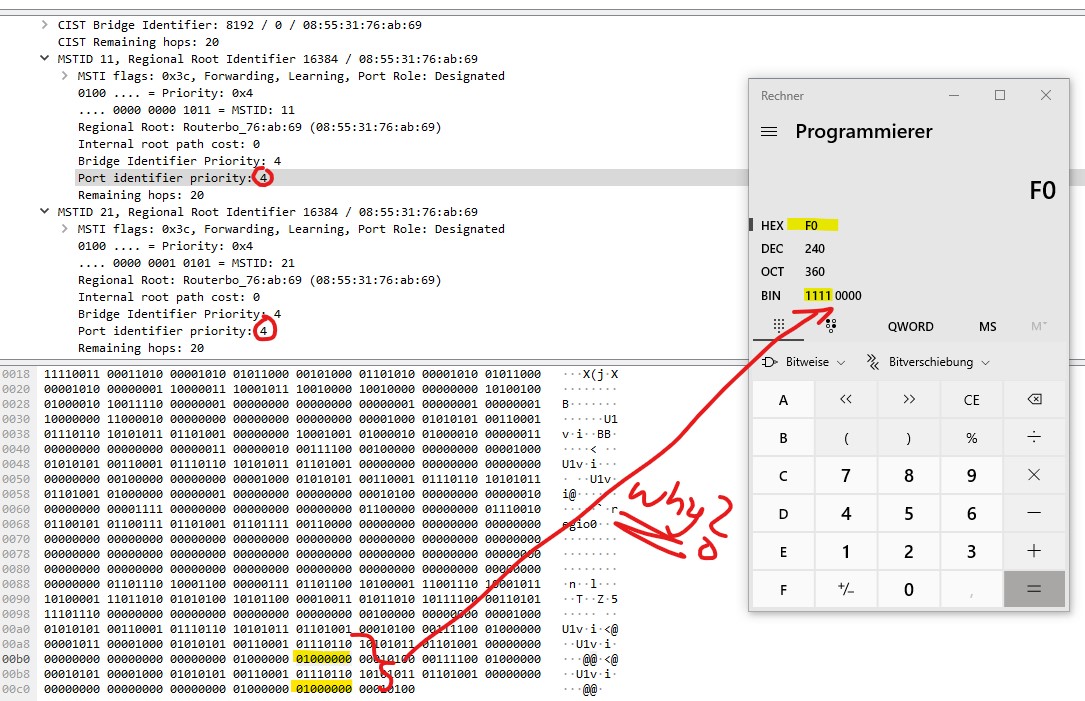Screen dimensions: 1085x701
Task: Click the equals key
Action: point(1034,590)
